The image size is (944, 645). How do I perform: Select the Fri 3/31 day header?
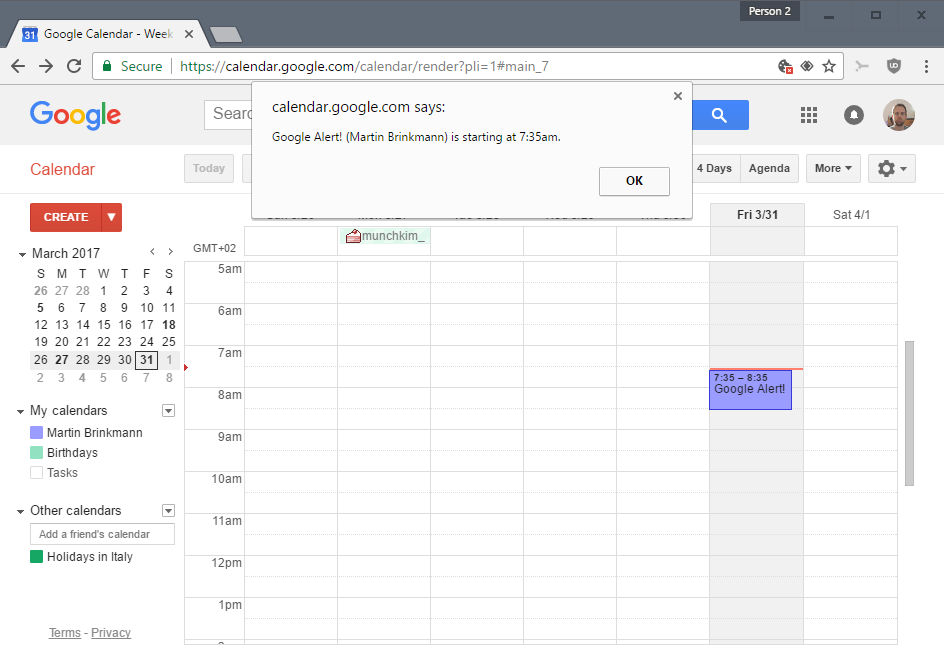click(757, 215)
